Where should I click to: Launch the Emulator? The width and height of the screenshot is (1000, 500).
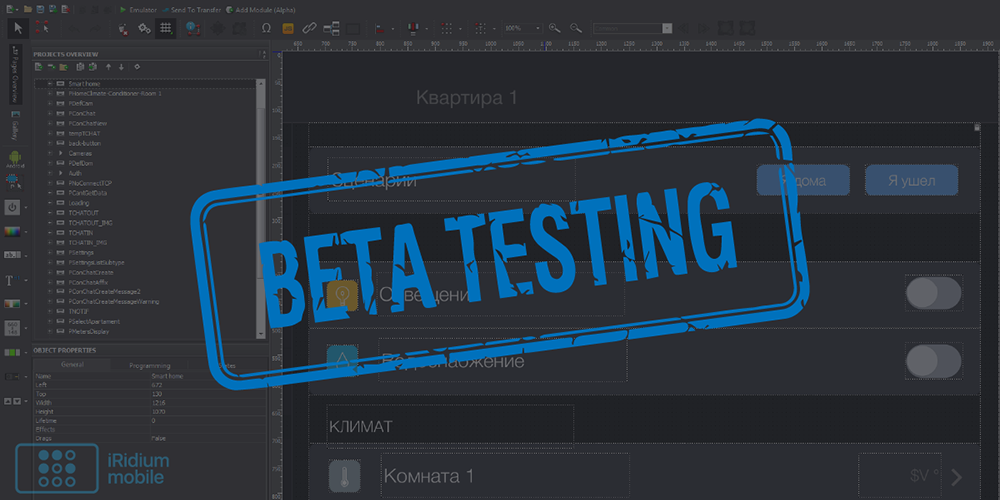tap(139, 9)
